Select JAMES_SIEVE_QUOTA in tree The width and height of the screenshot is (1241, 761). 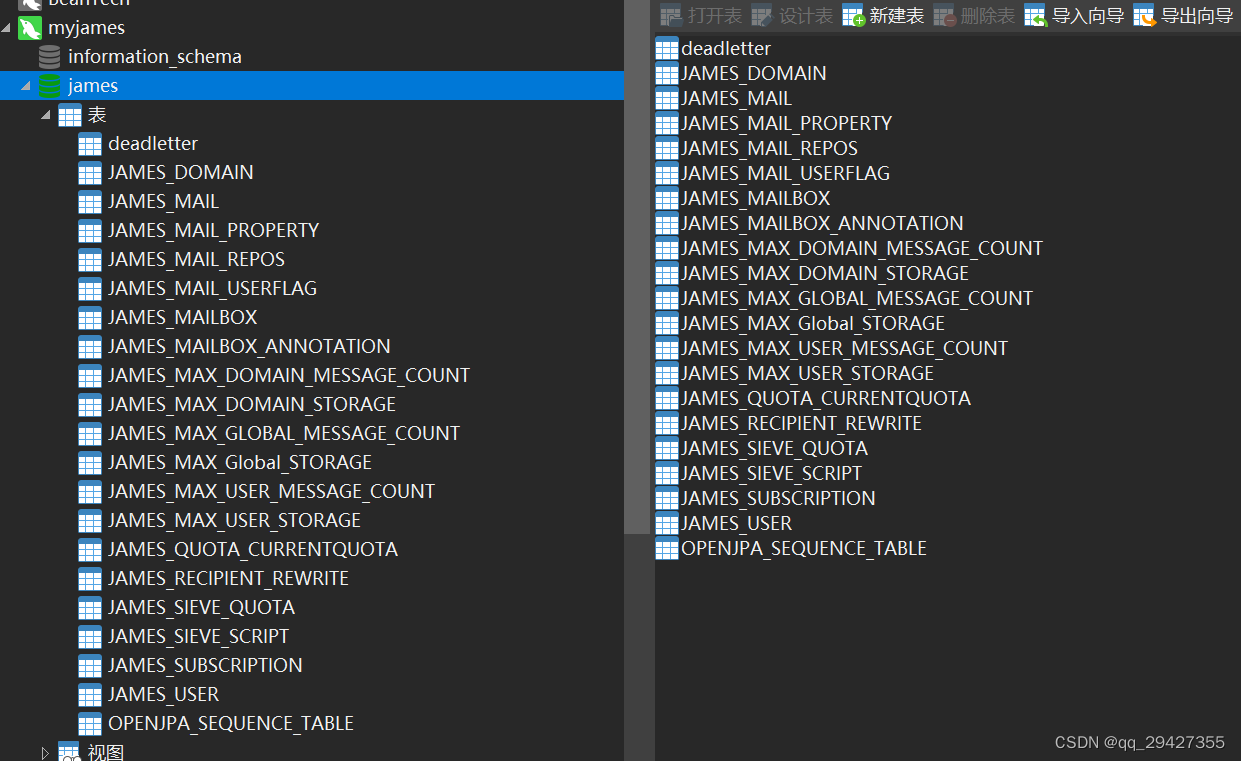click(202, 608)
